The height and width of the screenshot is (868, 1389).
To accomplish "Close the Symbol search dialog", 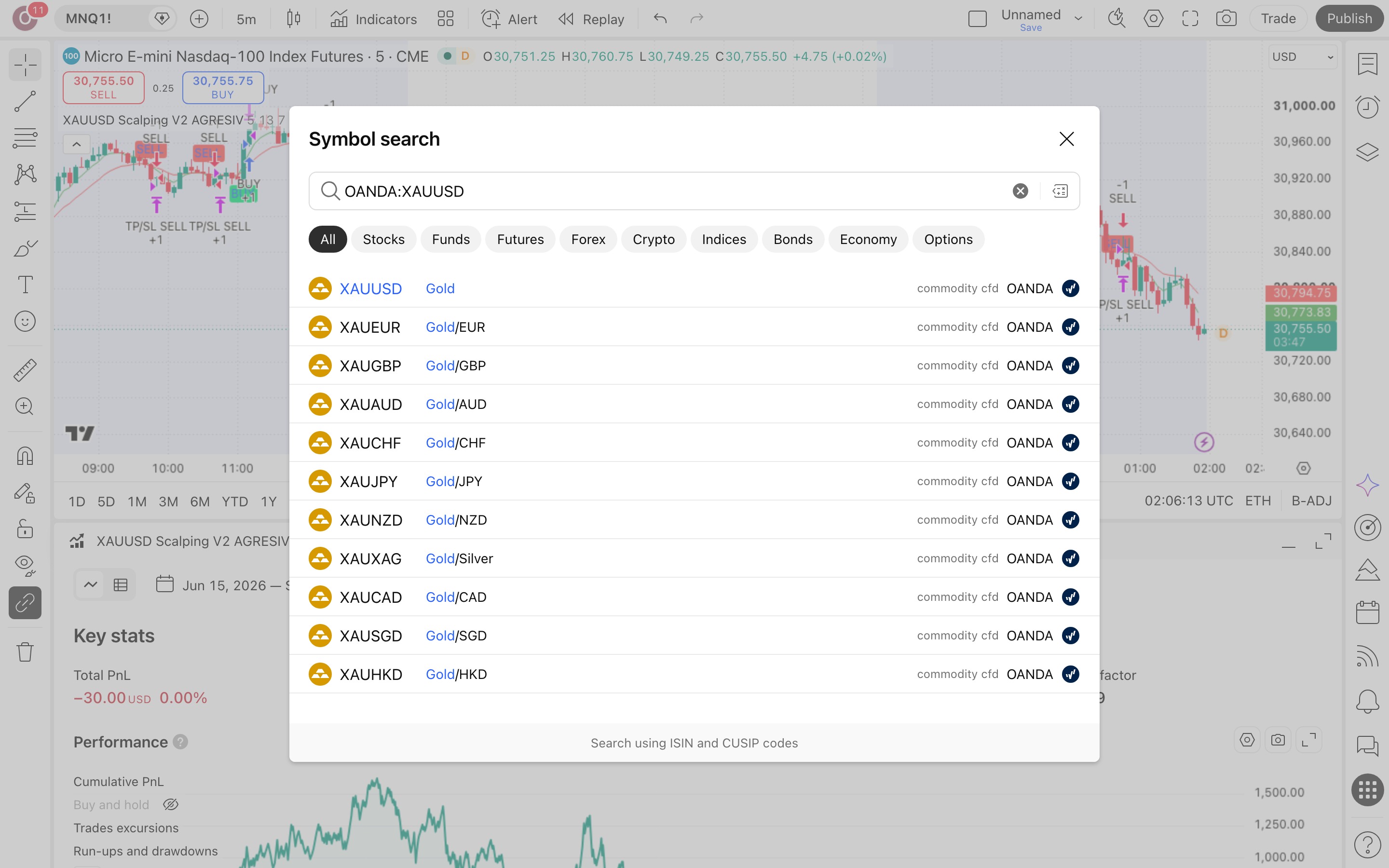I will pyautogui.click(x=1066, y=139).
